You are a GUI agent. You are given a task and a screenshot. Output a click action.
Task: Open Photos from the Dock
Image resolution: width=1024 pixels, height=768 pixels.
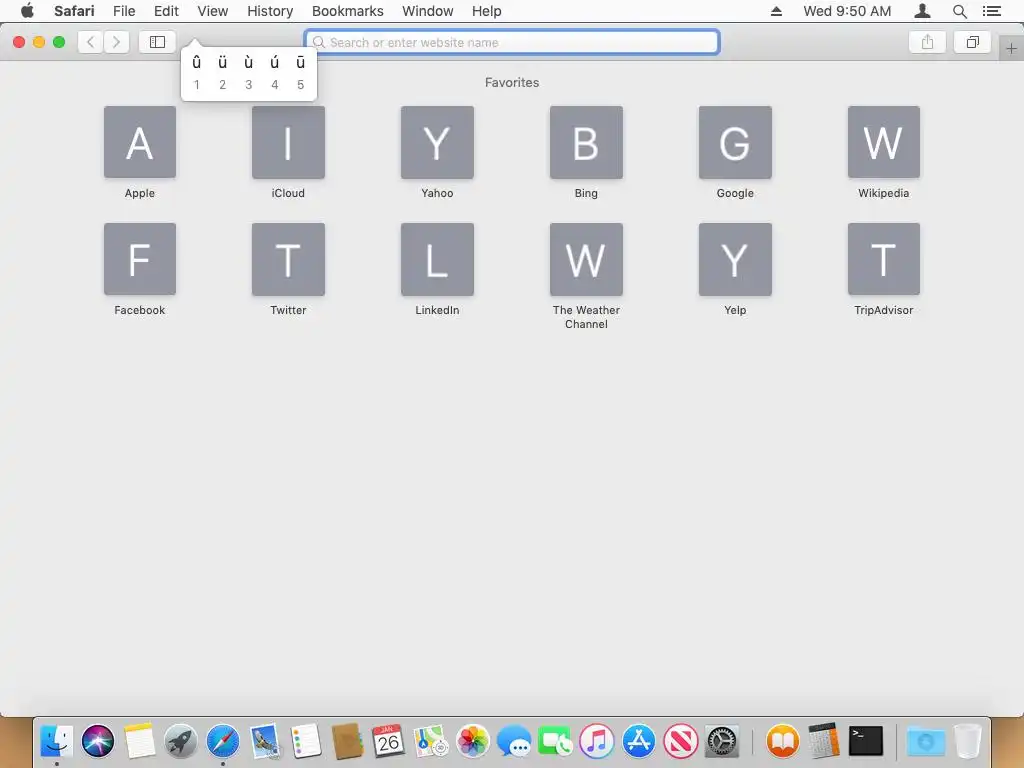pyautogui.click(x=472, y=741)
